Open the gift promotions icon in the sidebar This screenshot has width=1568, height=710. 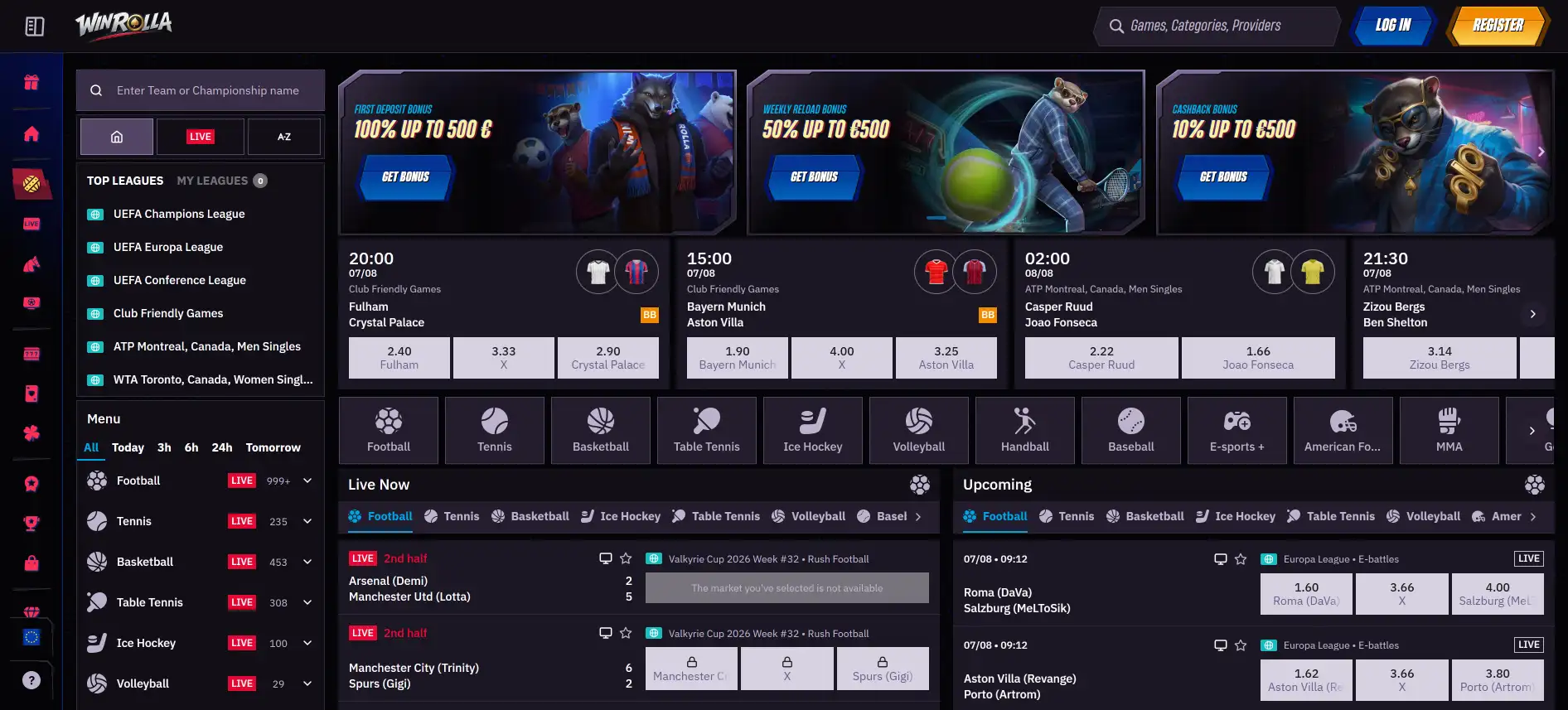pos(31,82)
